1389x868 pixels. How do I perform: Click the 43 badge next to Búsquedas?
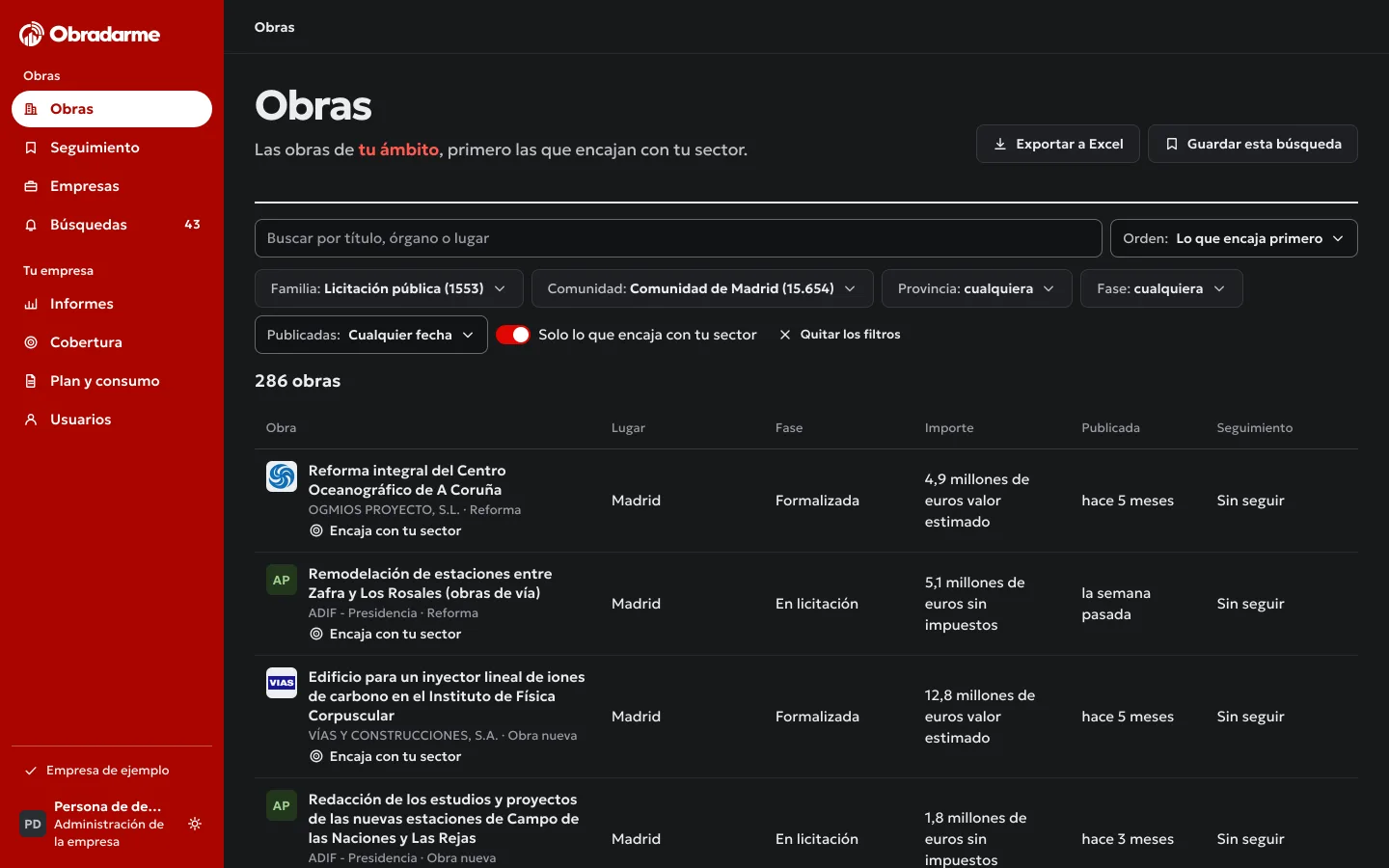coord(192,225)
